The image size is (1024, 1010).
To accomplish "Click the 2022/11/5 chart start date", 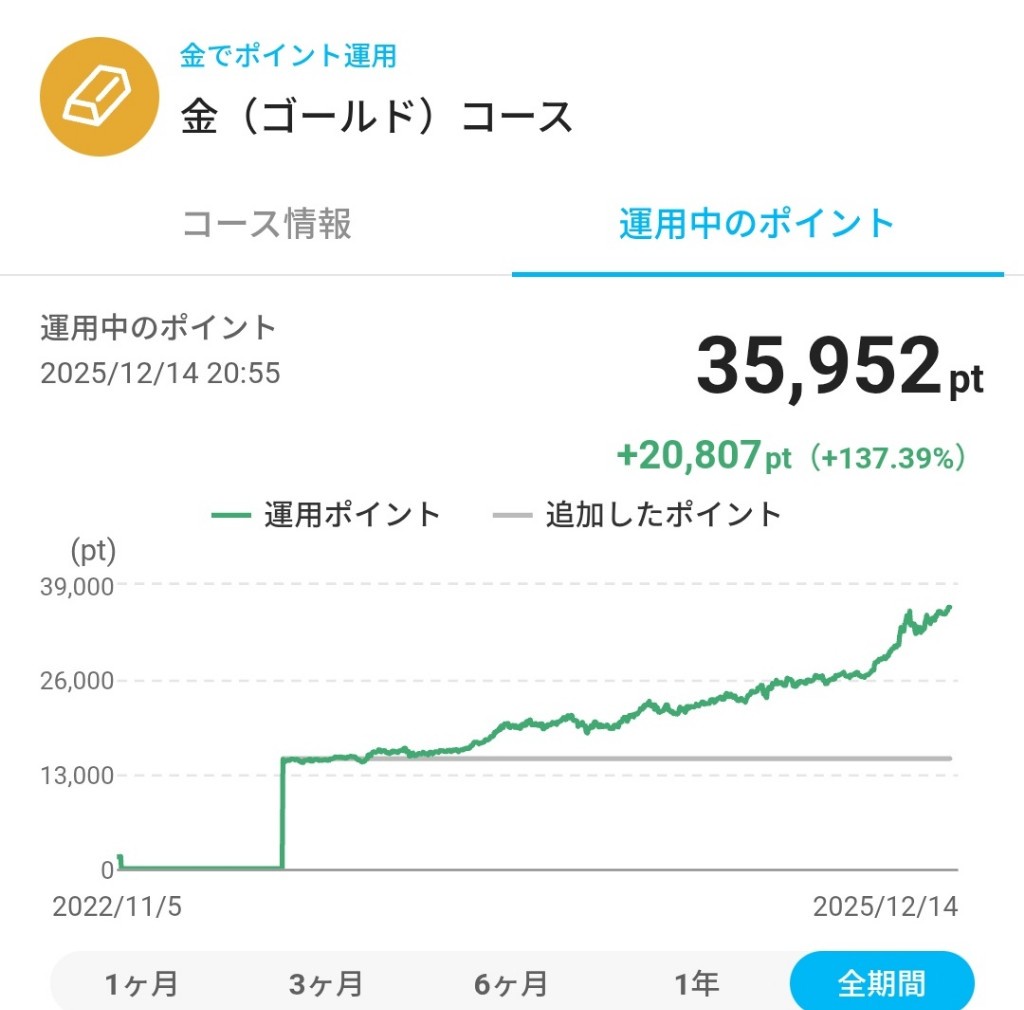I will click(117, 907).
